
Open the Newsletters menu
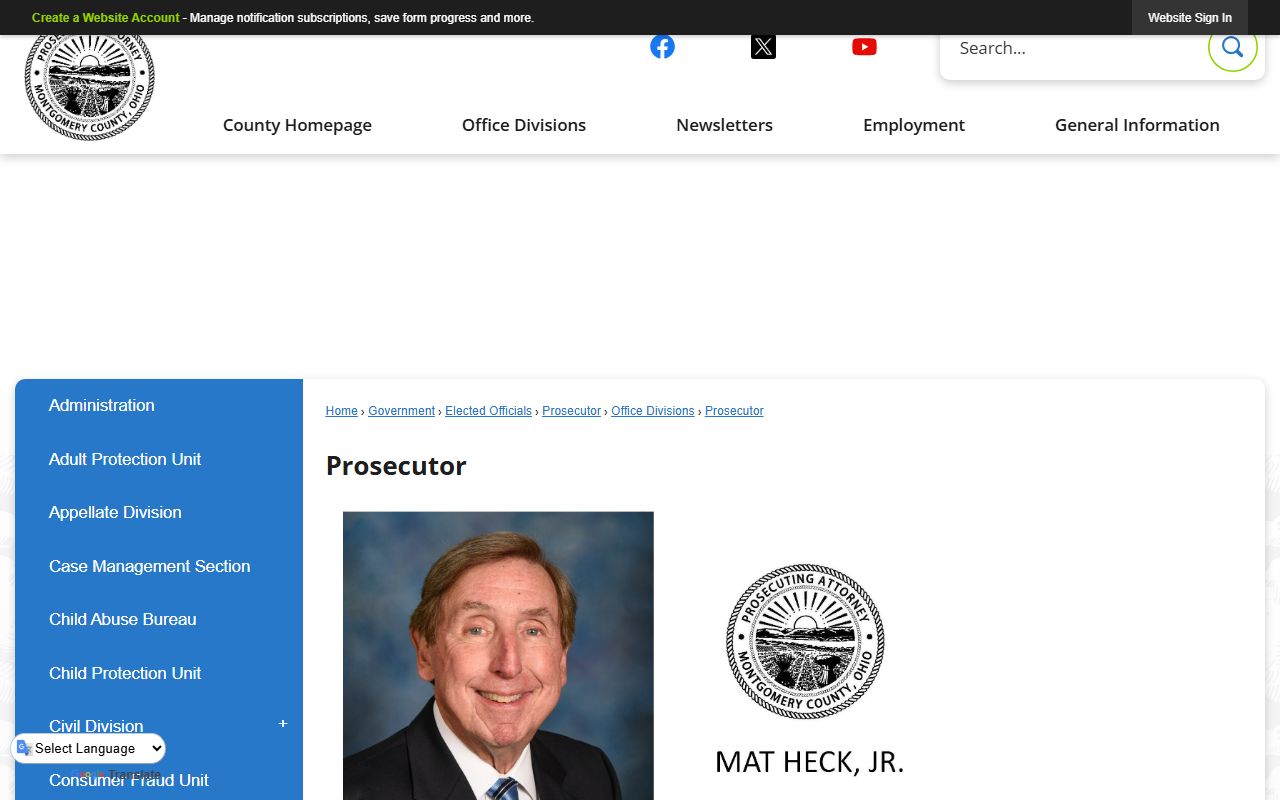coord(724,125)
